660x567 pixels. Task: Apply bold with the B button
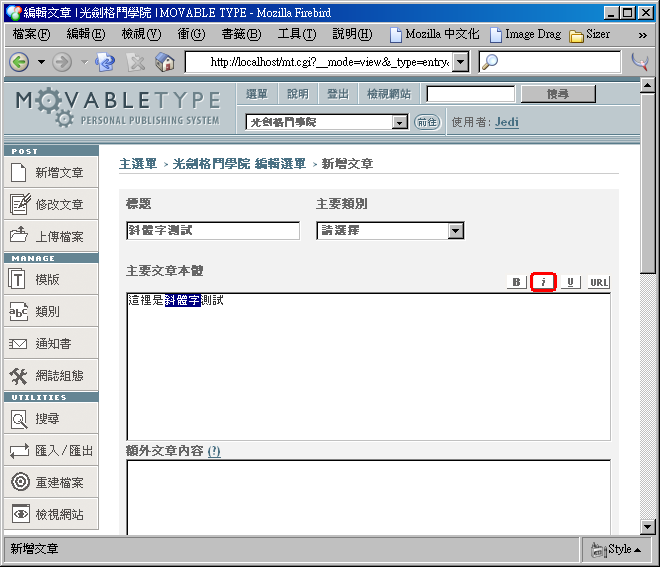[x=516, y=282]
